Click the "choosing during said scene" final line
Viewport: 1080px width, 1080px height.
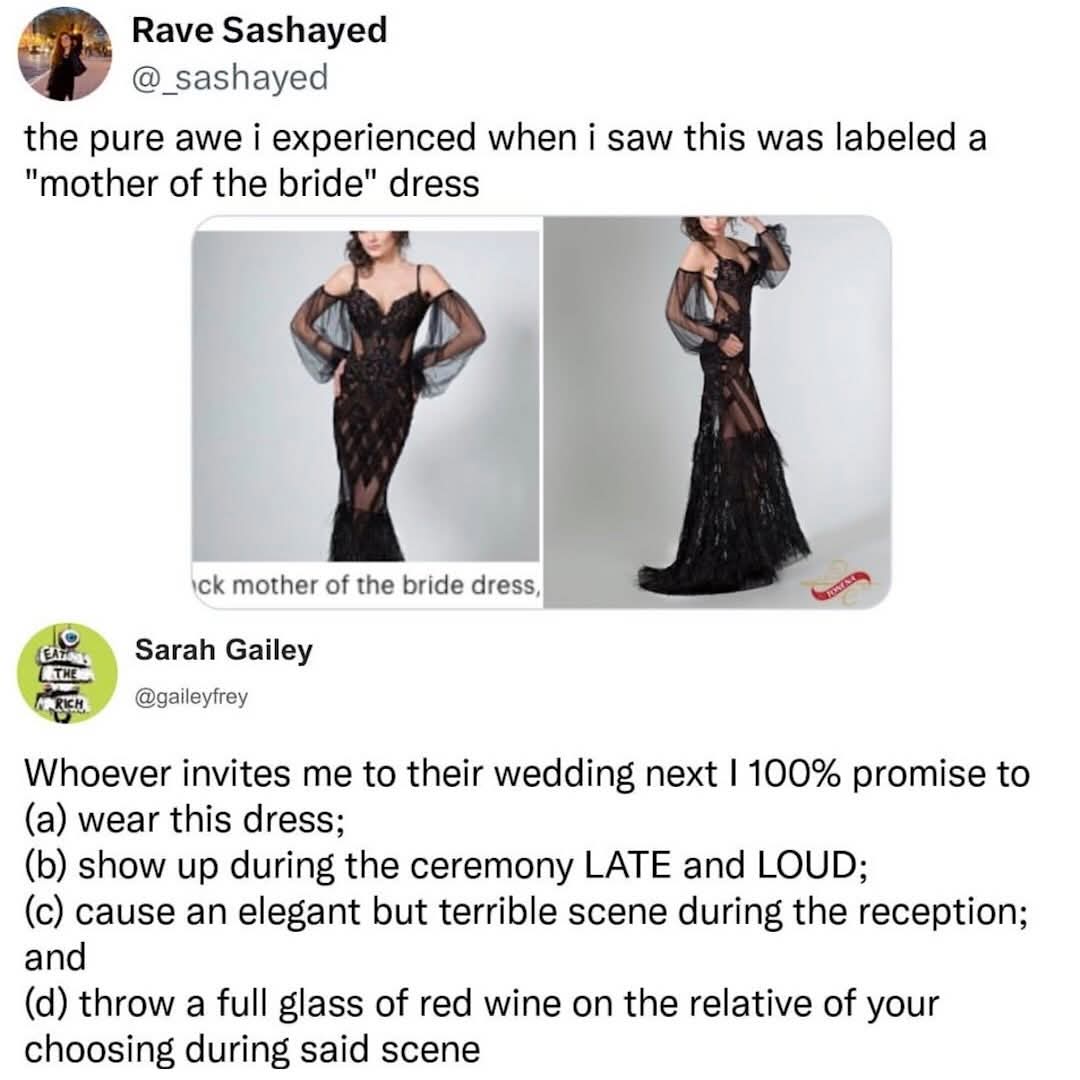coord(251,1050)
